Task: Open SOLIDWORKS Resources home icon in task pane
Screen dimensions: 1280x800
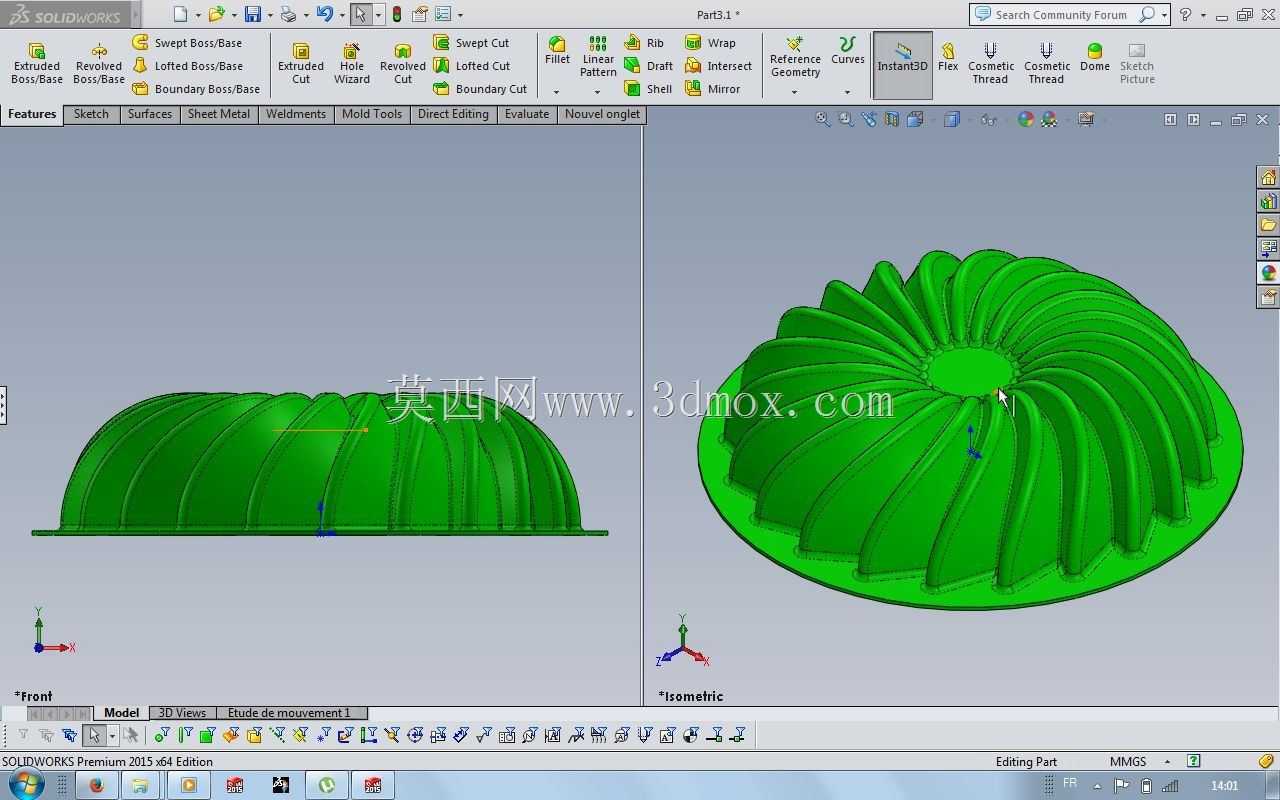Action: pos(1268,177)
